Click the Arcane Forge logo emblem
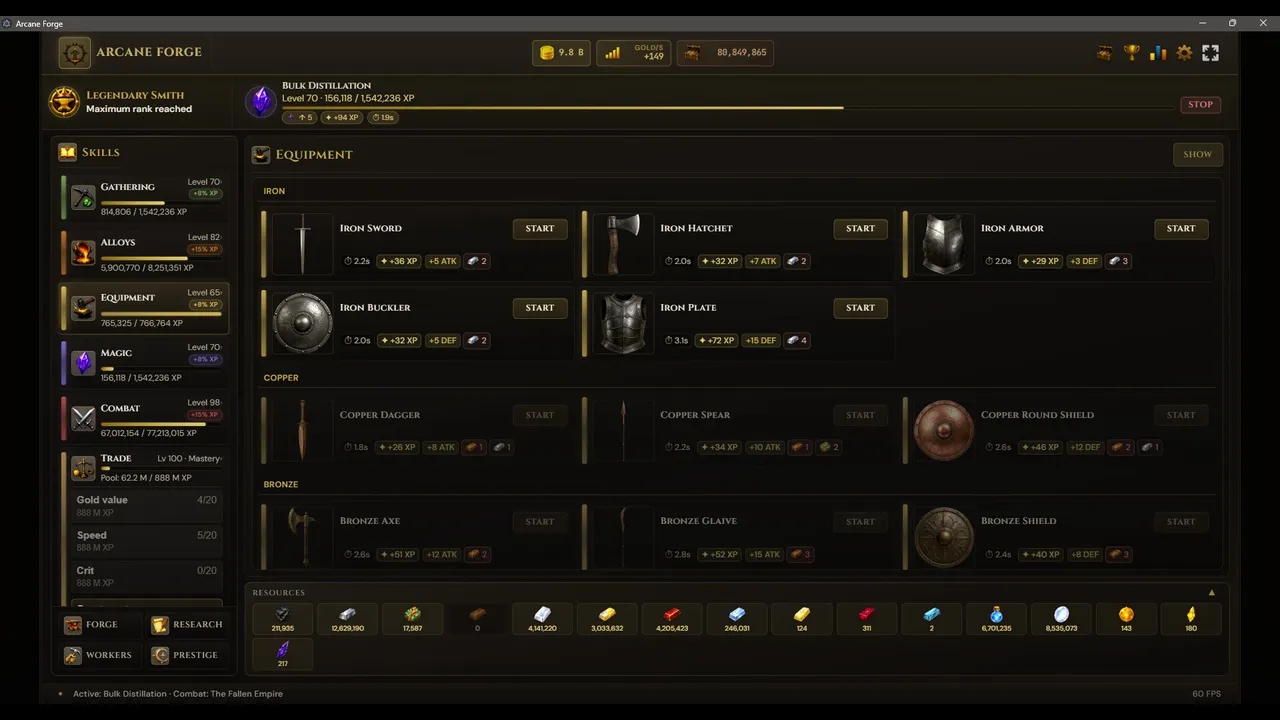1280x720 pixels. point(74,53)
